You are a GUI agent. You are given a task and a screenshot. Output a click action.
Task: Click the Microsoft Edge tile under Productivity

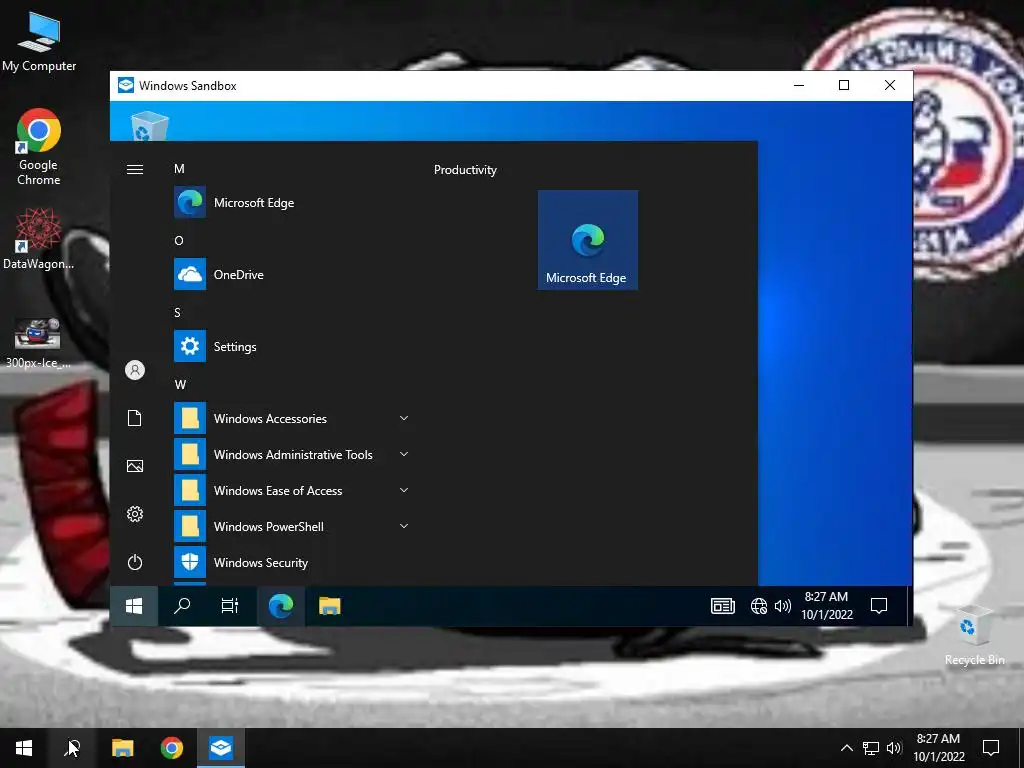[588, 240]
